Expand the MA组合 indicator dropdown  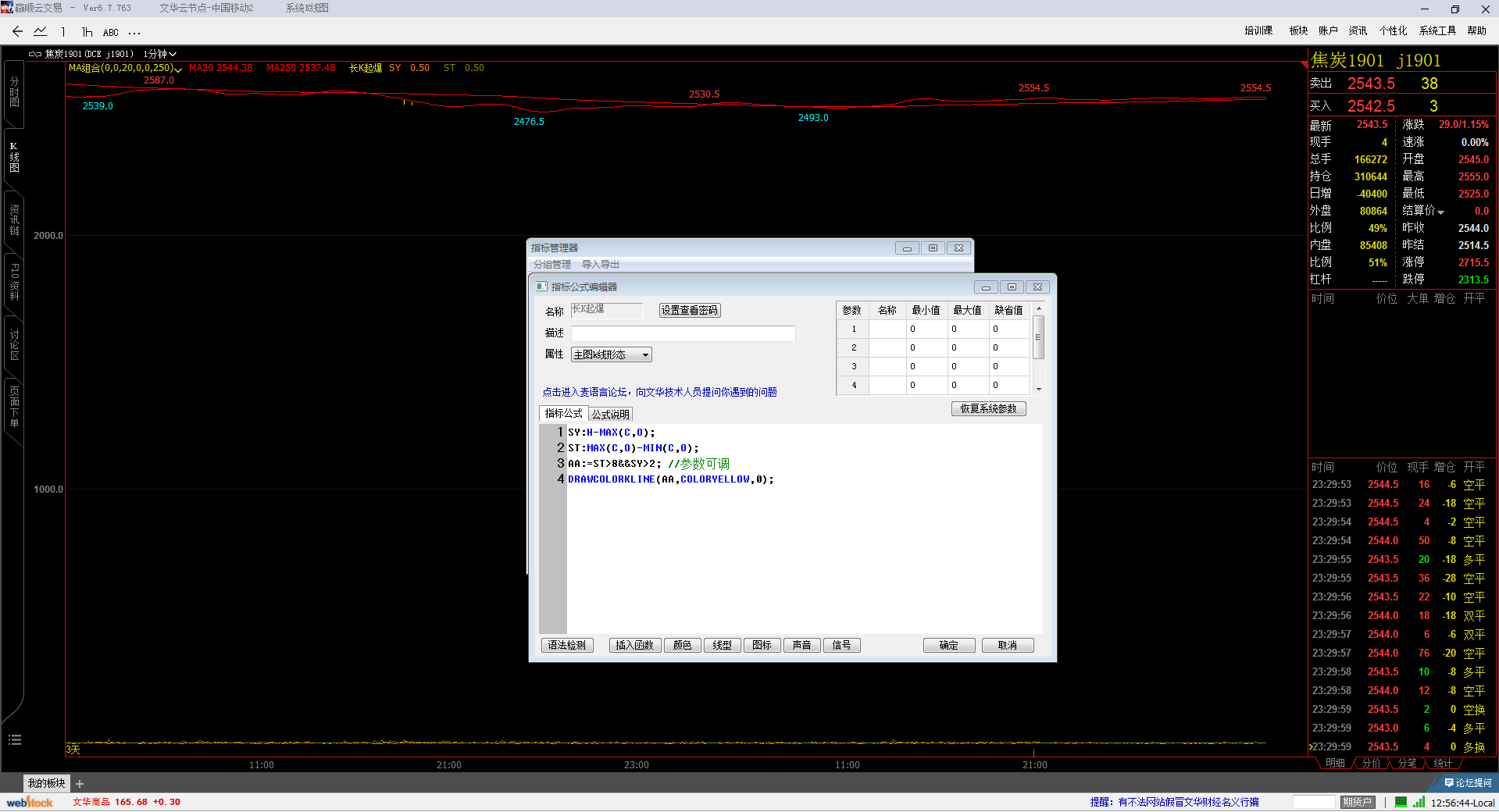coord(178,69)
